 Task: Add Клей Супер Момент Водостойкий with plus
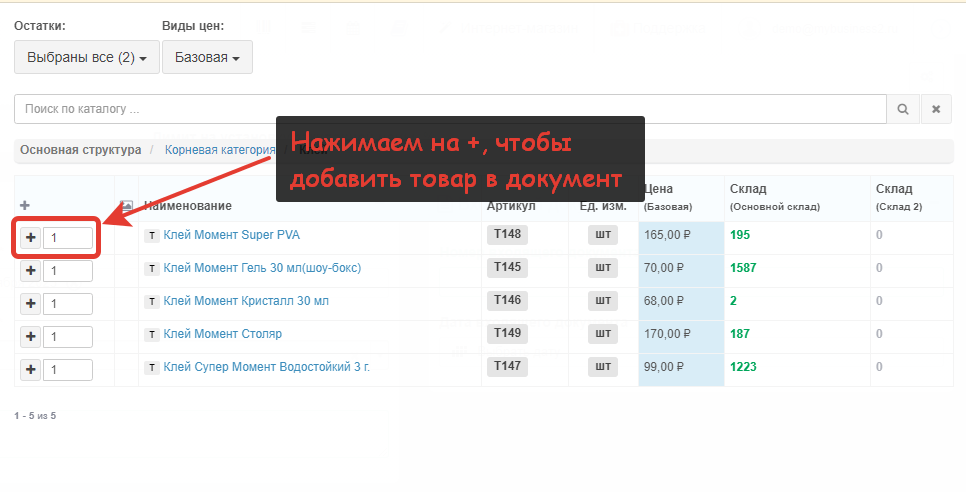[x=31, y=370]
